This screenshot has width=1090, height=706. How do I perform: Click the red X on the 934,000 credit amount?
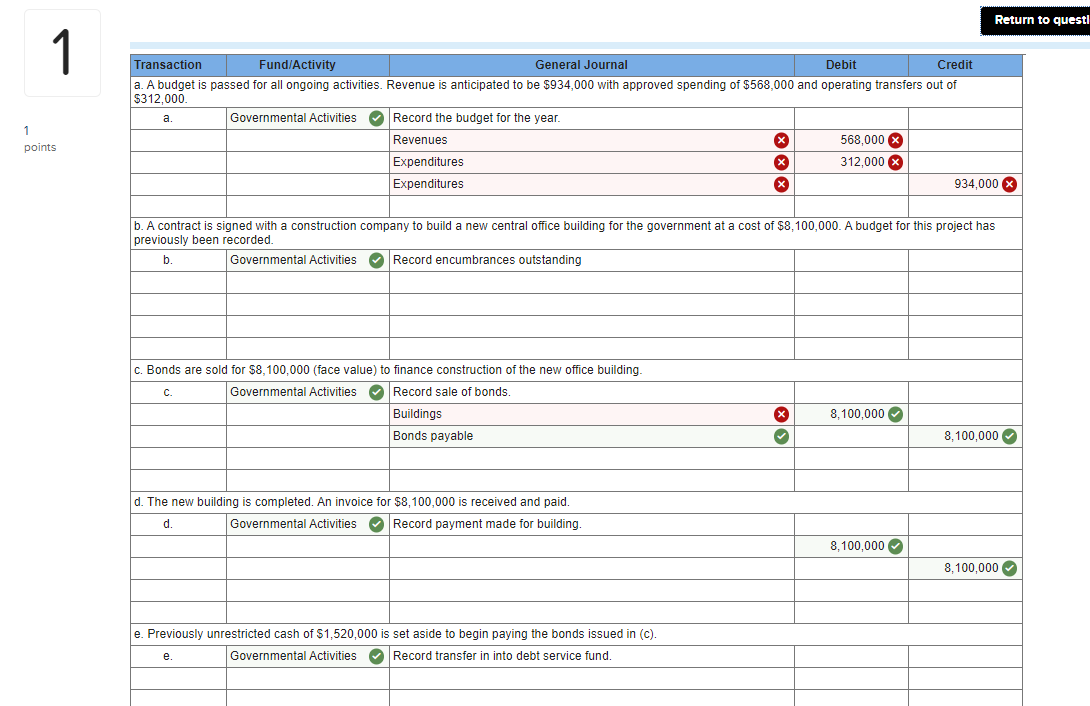(1007, 184)
